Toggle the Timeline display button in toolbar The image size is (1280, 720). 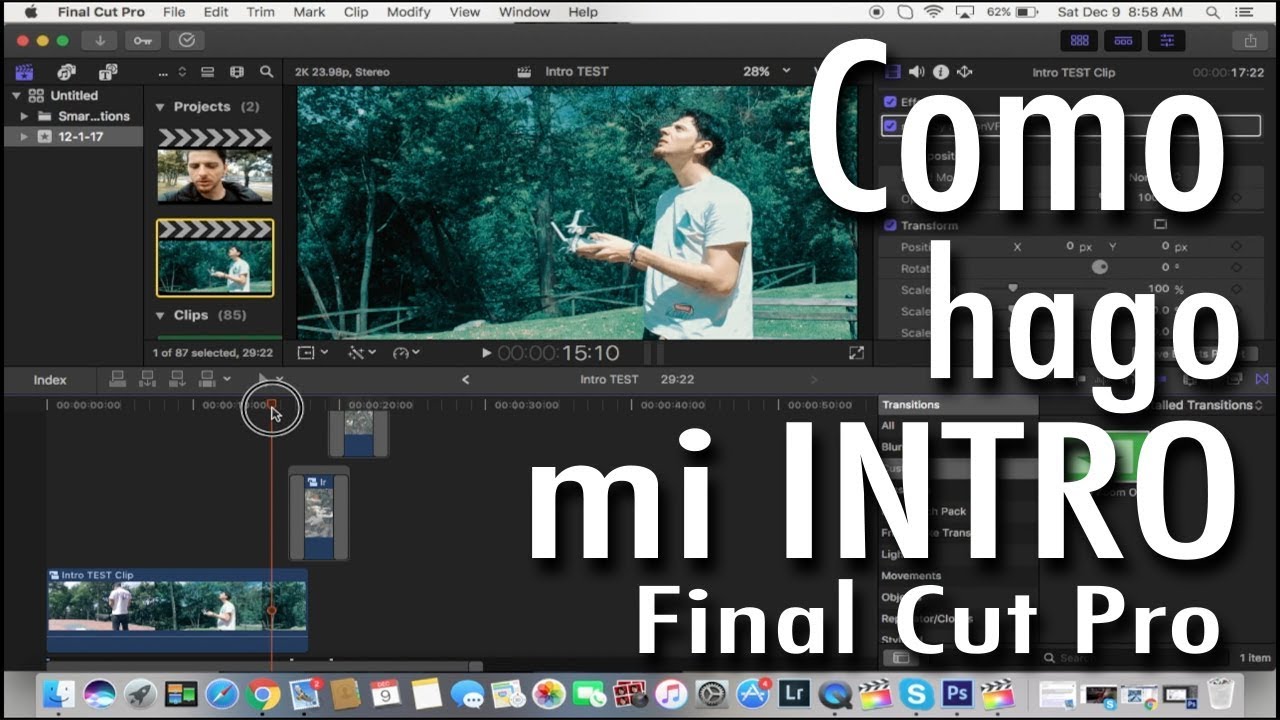click(1123, 41)
